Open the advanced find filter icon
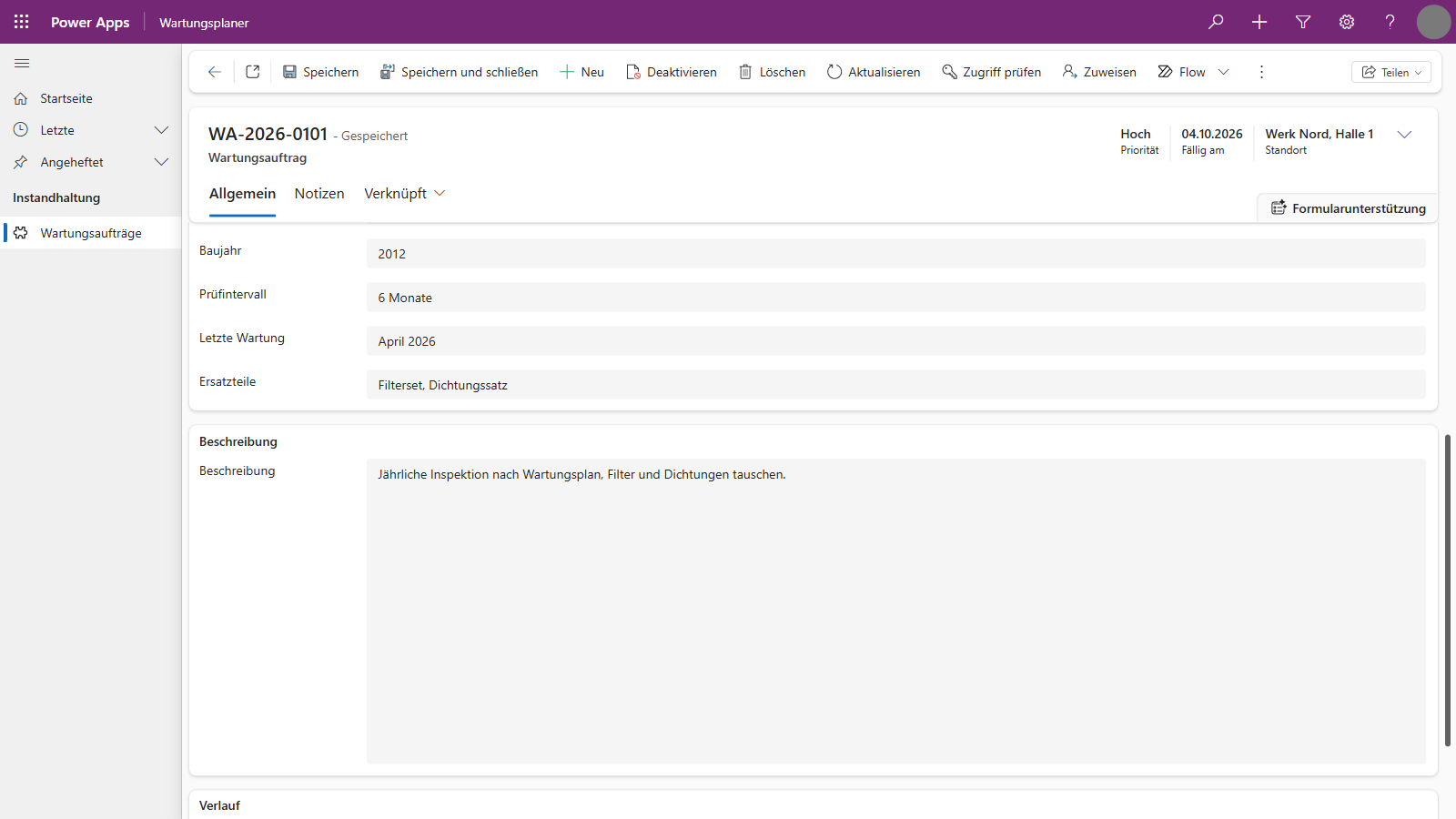1456x819 pixels. click(x=1303, y=22)
